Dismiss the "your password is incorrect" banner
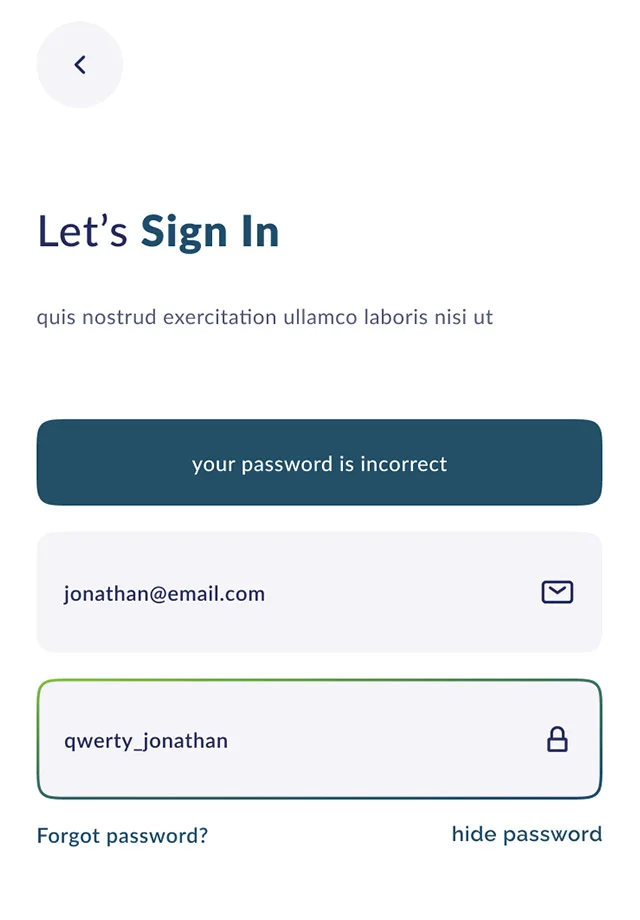Viewport: 640px width, 920px height. click(319, 463)
